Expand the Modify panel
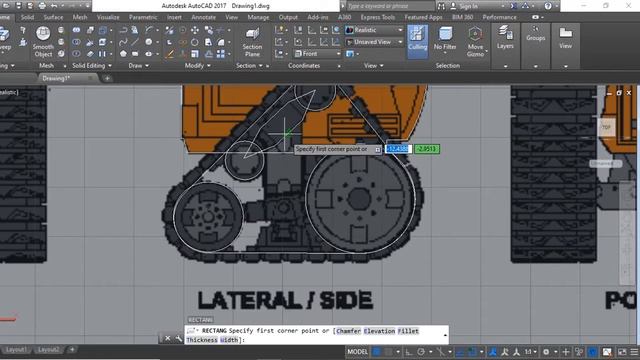 (x=197, y=65)
